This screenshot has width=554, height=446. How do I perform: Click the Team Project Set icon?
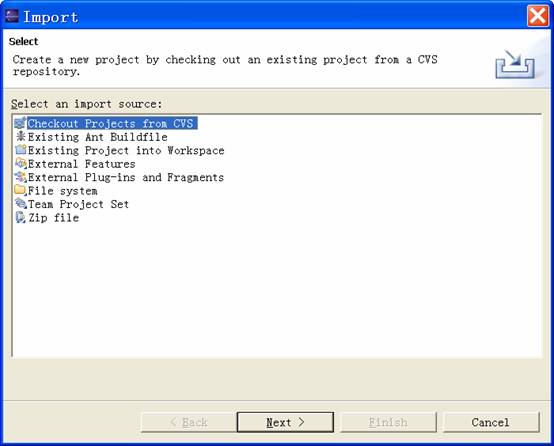click(20, 204)
